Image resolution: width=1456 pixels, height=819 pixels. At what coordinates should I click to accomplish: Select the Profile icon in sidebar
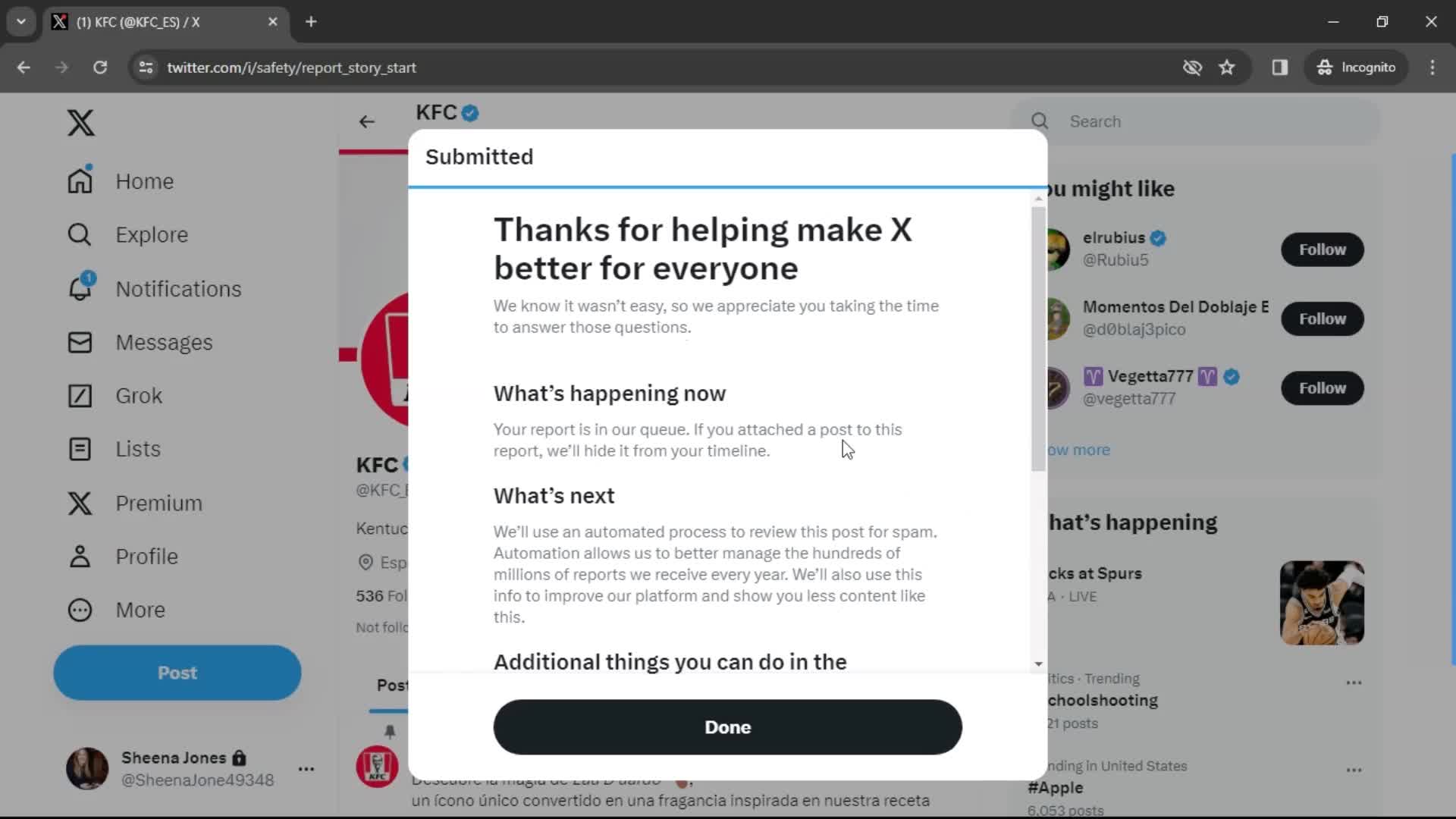coord(80,556)
